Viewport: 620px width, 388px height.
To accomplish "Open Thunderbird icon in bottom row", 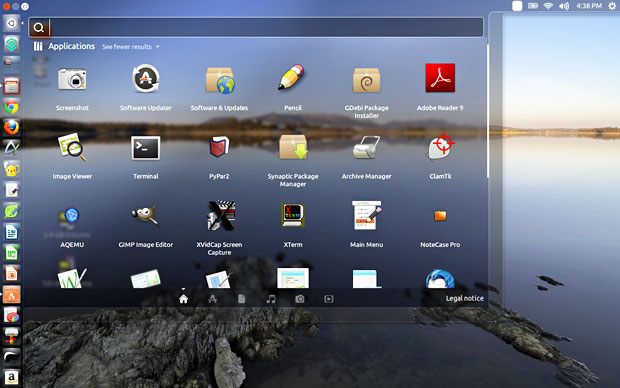I will click(x=440, y=278).
